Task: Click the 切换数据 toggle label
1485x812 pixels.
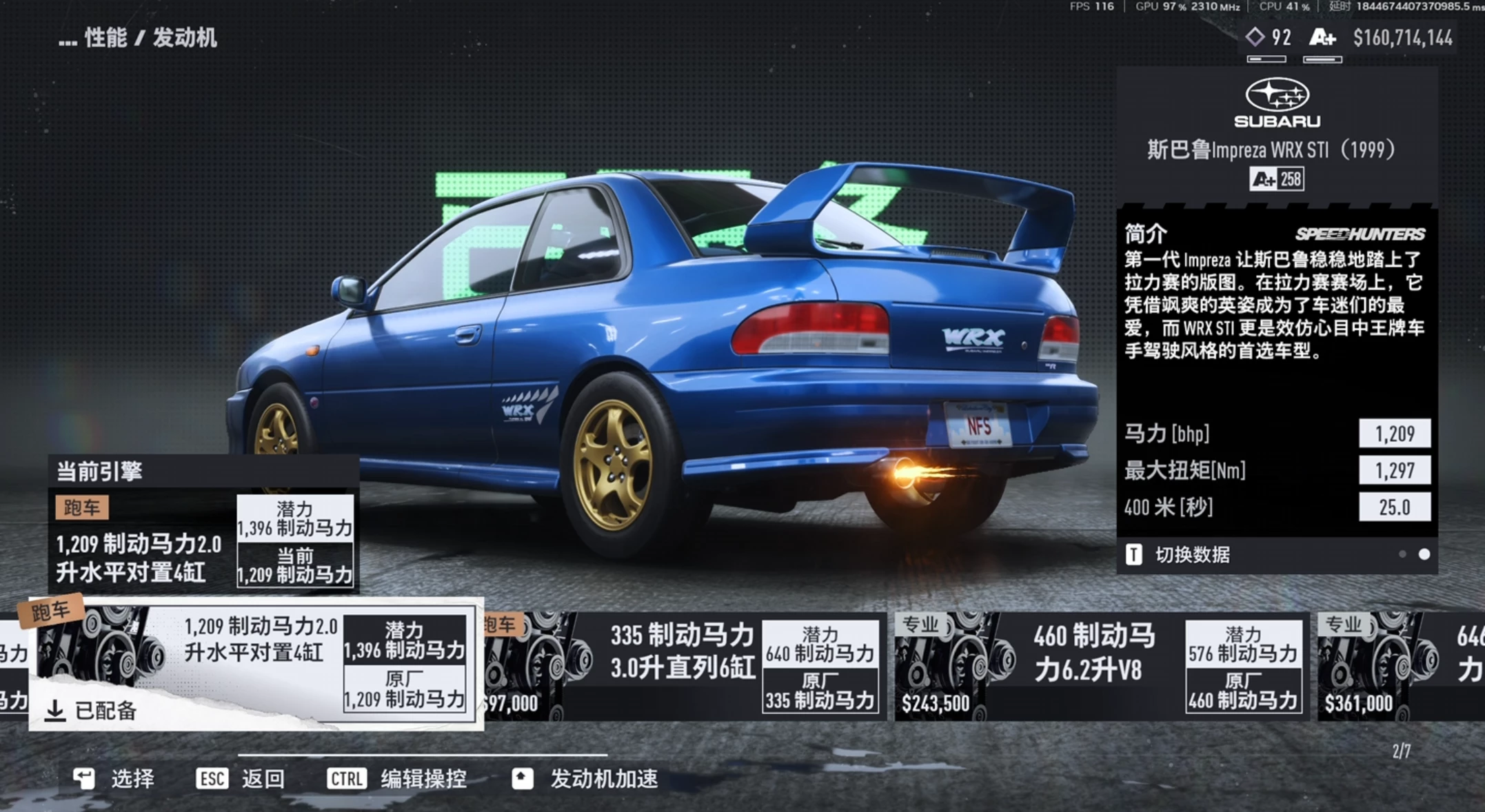Action: [1193, 555]
